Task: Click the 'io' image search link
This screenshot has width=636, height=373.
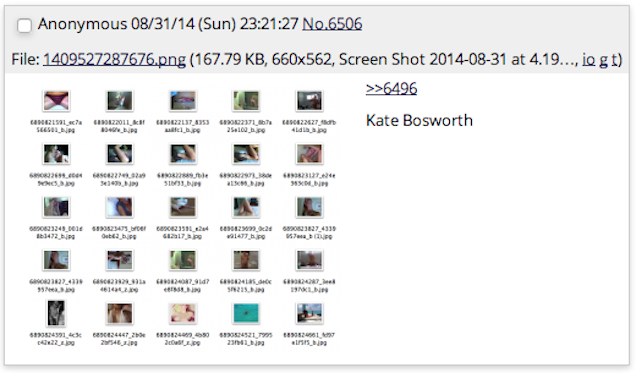Action: 589,60
